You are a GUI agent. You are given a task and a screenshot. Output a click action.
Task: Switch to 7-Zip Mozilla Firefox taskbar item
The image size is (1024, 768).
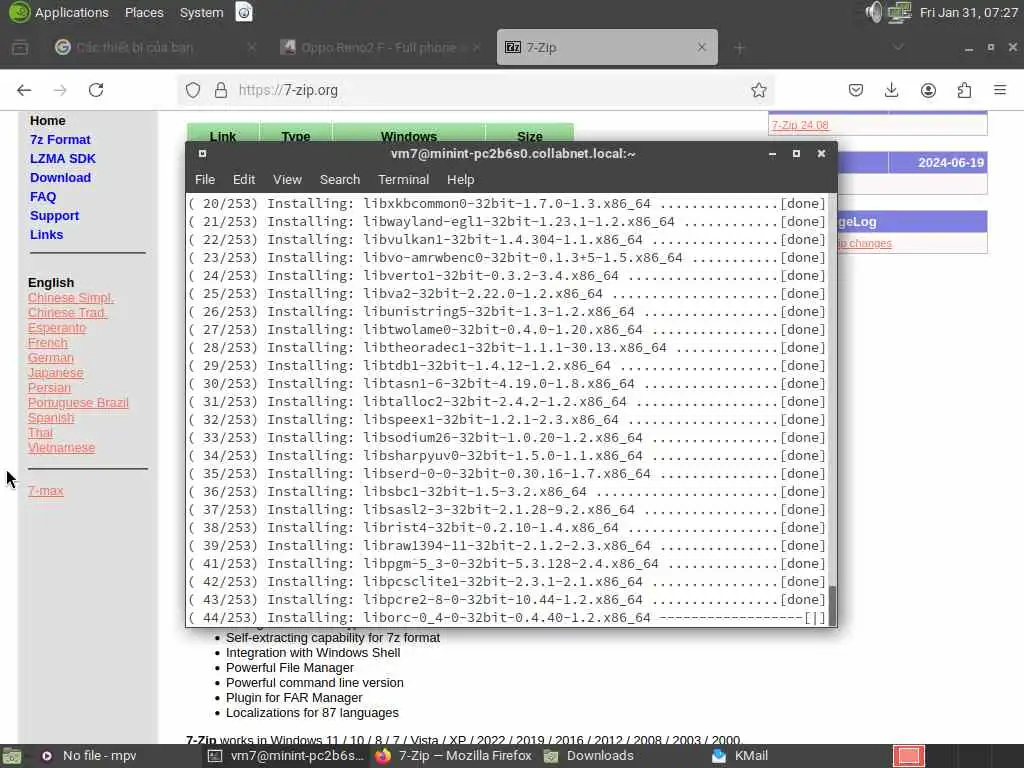click(x=453, y=756)
